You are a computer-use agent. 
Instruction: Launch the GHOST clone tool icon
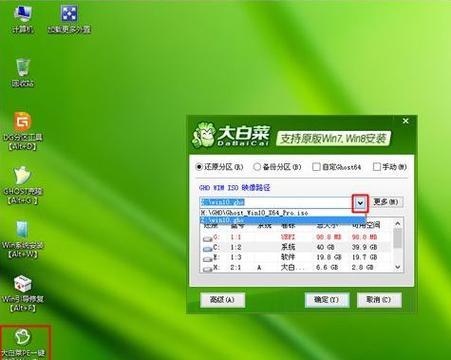click(23, 185)
